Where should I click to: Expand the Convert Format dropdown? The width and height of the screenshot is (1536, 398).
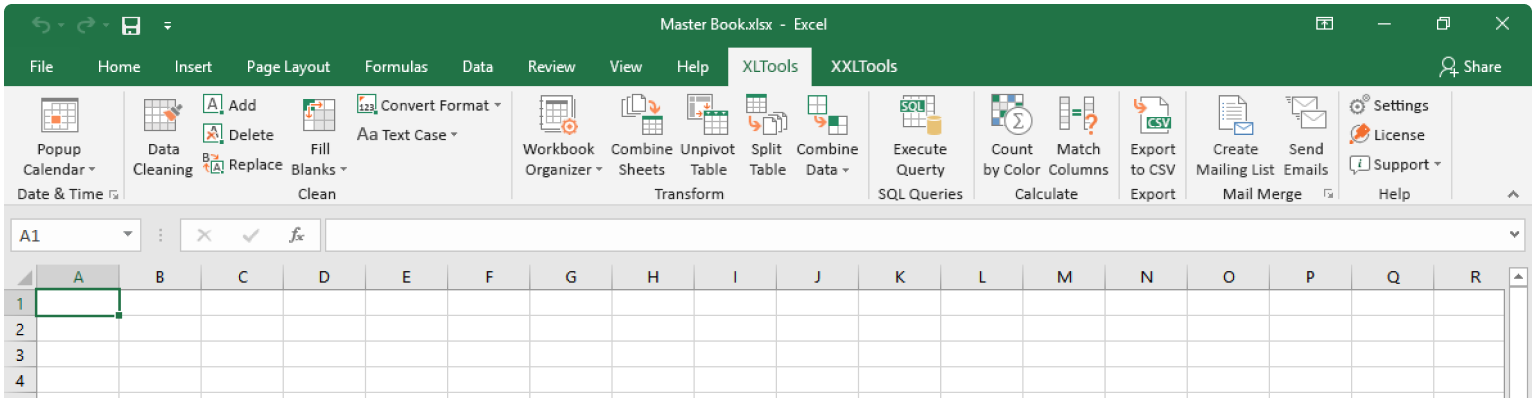pos(429,105)
